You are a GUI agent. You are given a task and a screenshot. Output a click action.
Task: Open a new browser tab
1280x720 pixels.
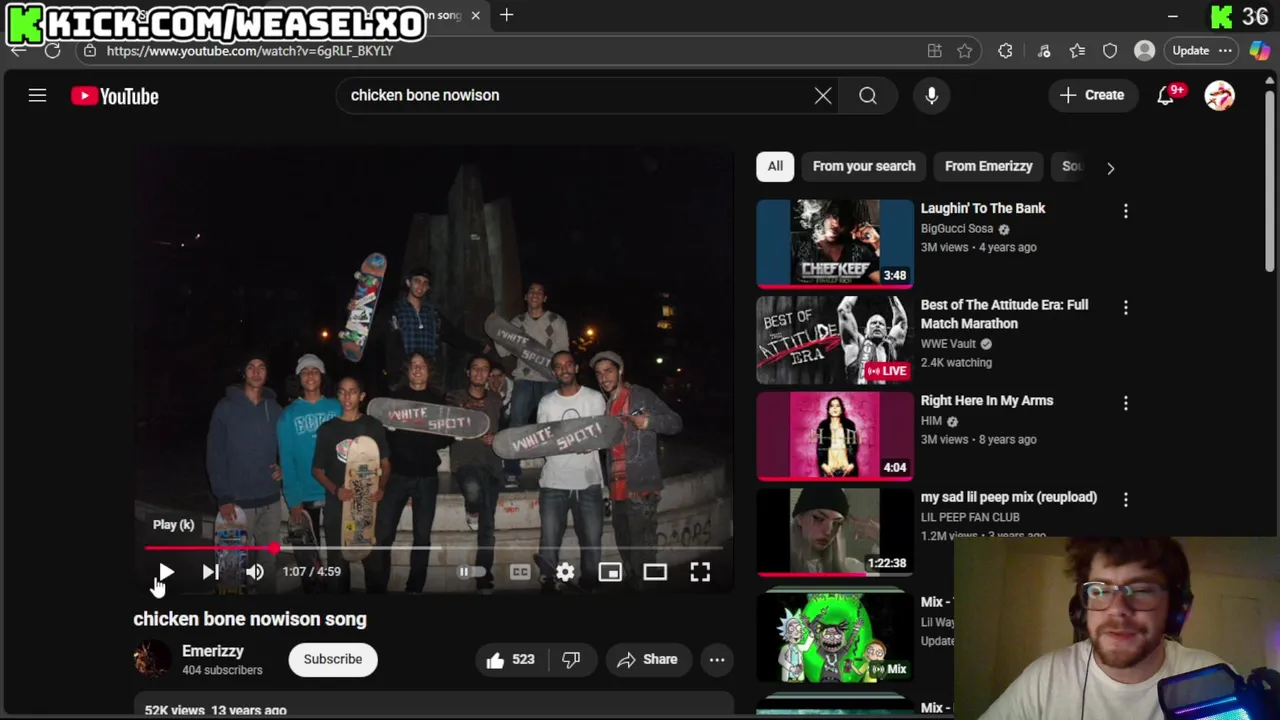point(507,15)
